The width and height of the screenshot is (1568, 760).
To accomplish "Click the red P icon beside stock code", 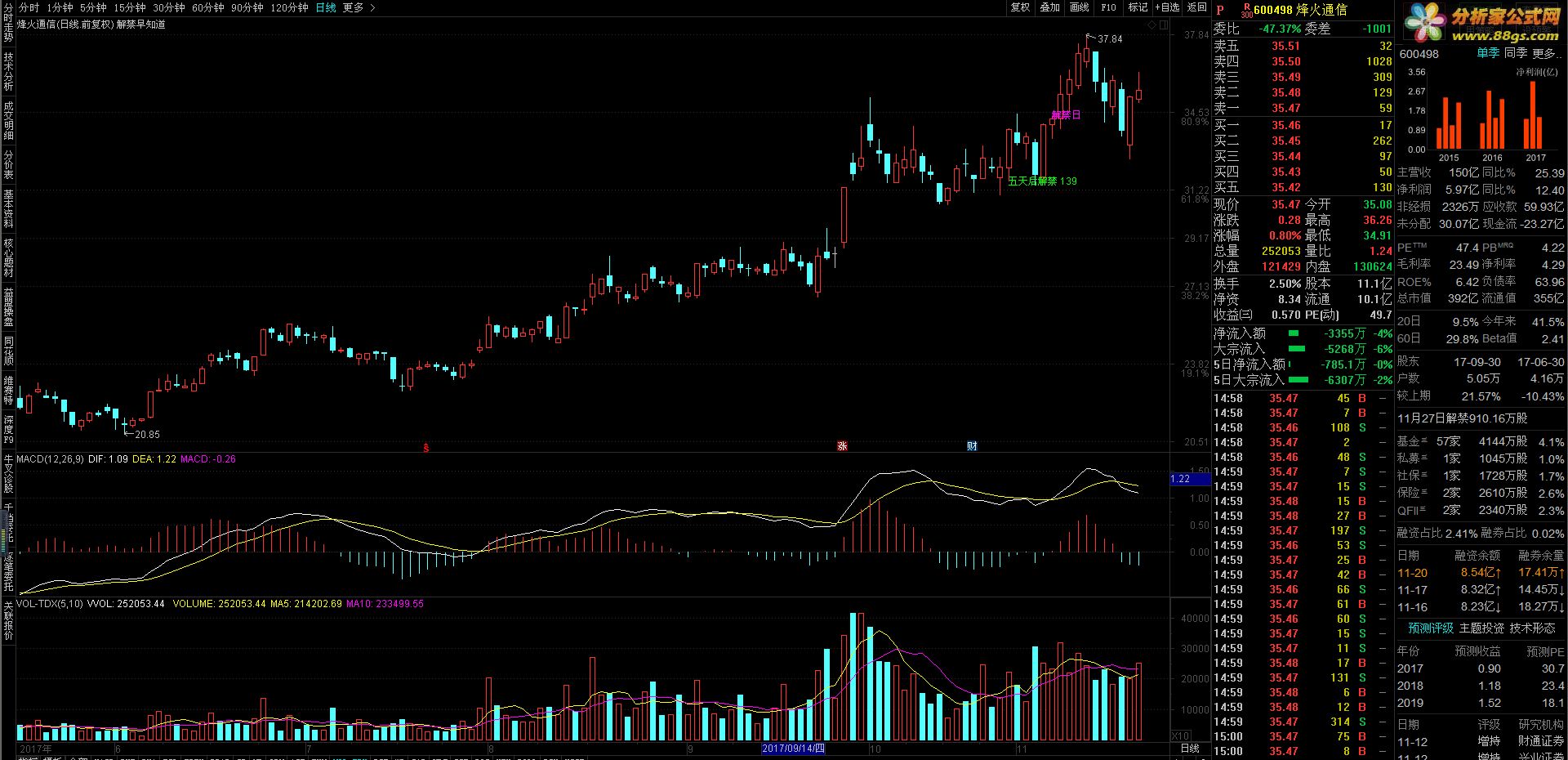I will [1221, 10].
